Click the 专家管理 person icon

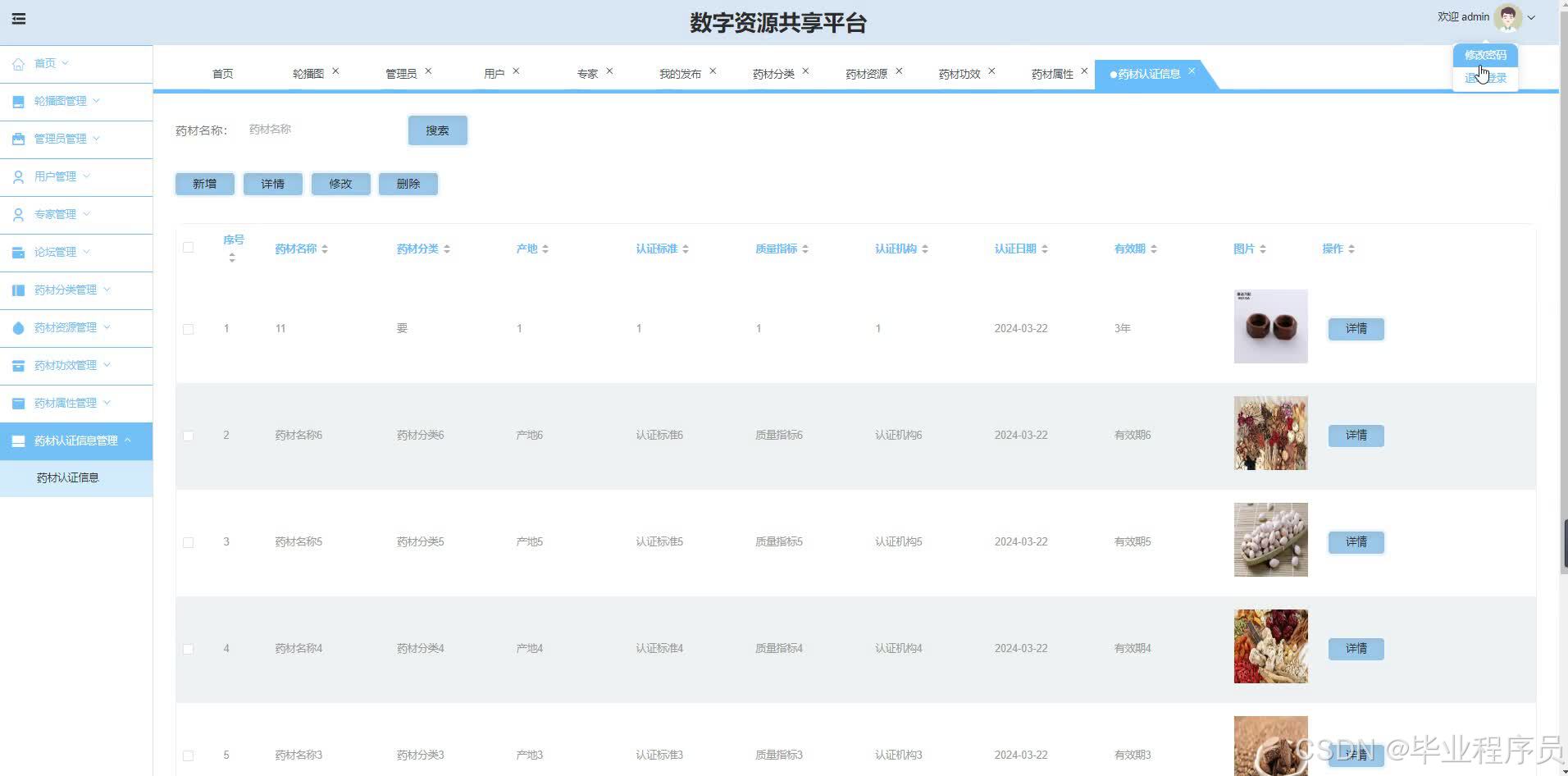[18, 214]
